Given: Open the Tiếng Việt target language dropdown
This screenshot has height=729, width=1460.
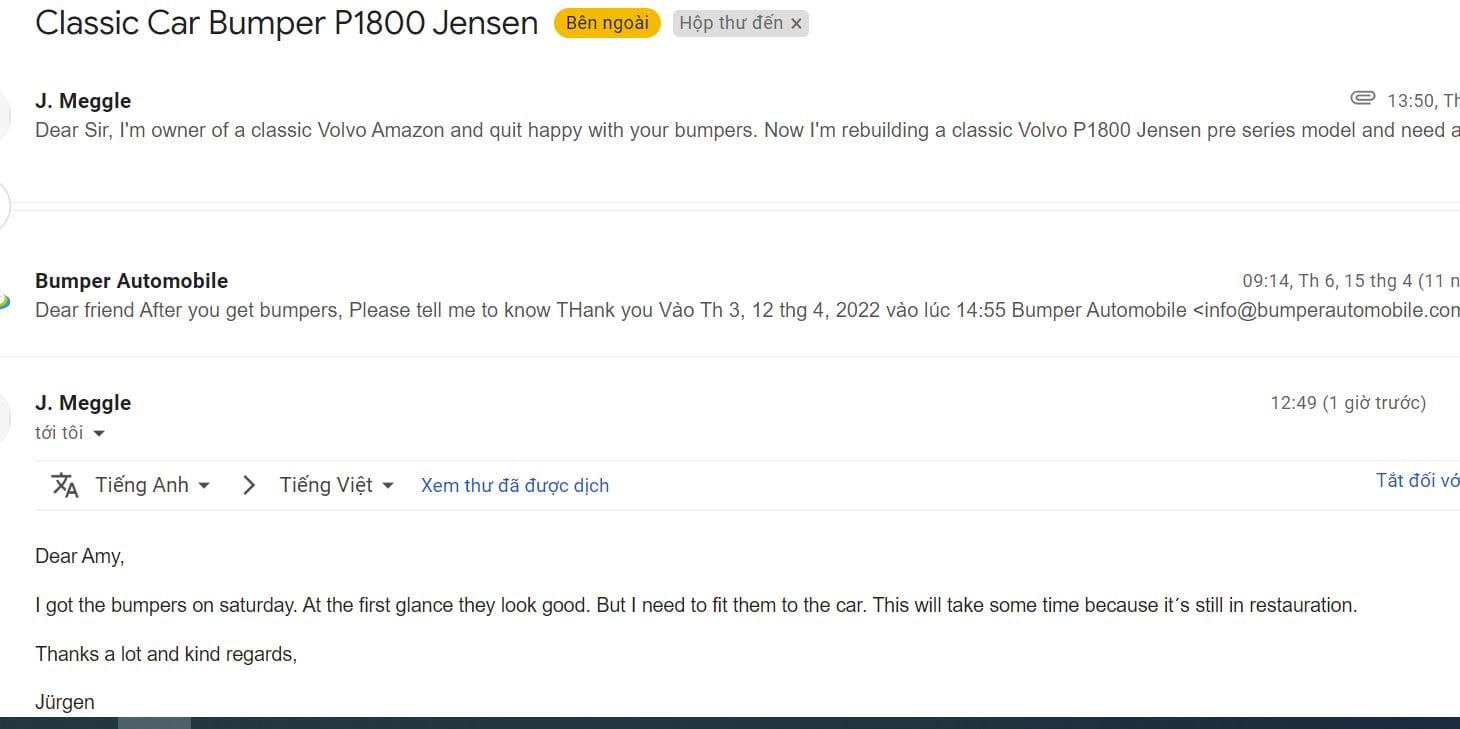Looking at the screenshot, I should coord(336,485).
